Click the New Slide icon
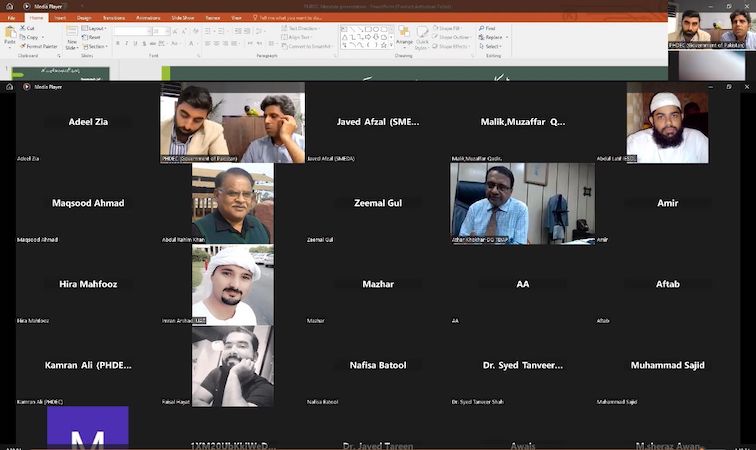 coord(71,35)
